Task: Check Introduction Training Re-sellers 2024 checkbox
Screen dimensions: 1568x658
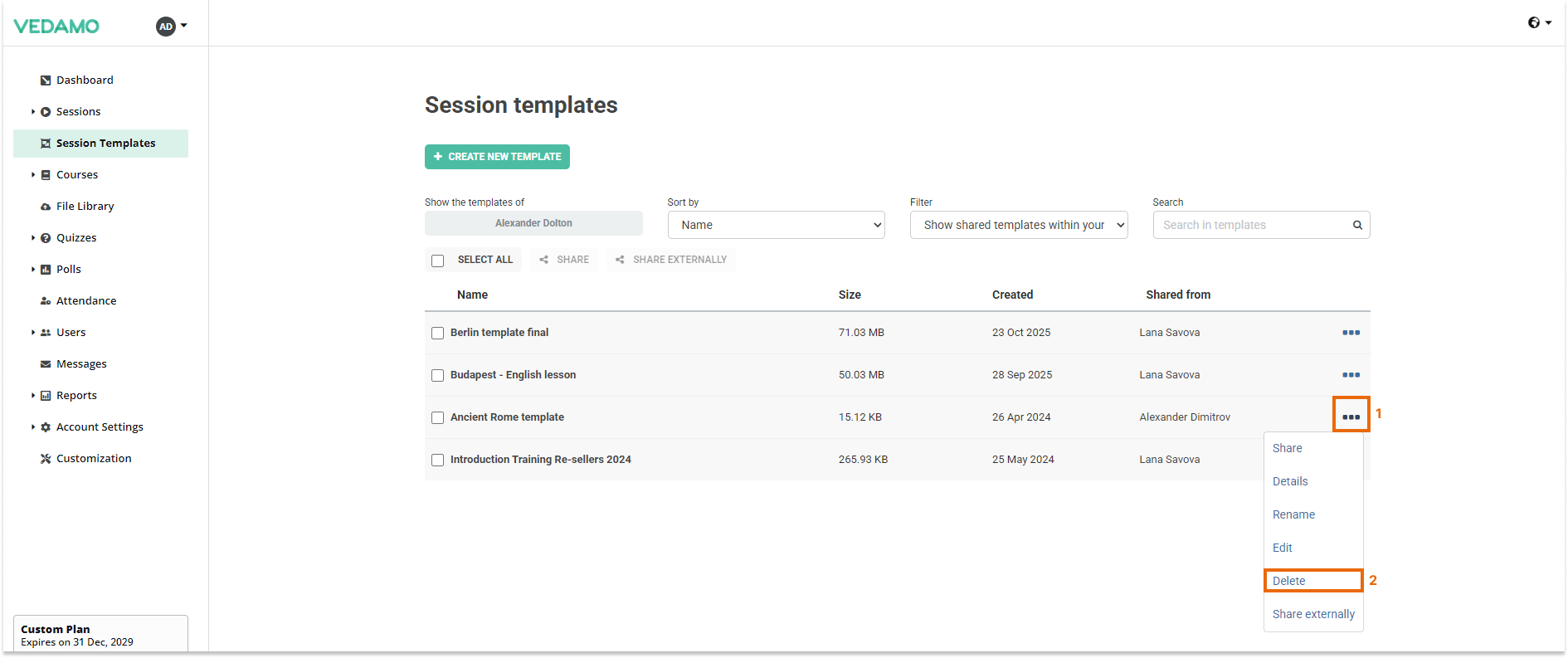Action: (x=438, y=461)
